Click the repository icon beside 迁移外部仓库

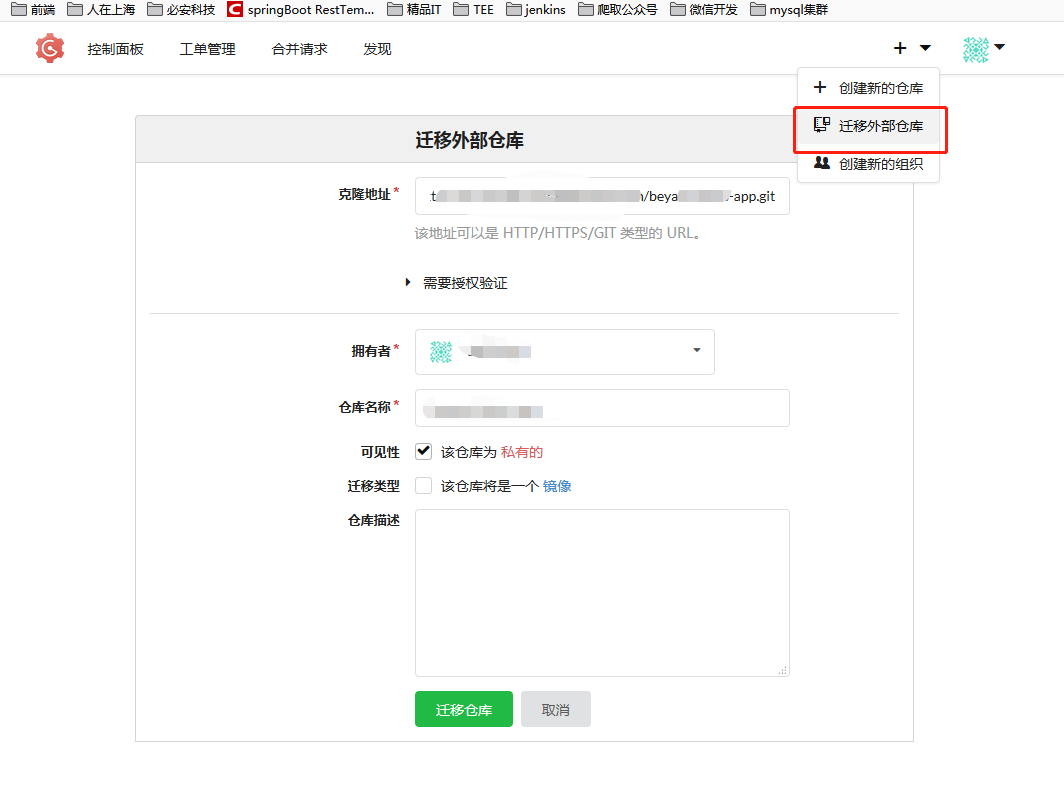tap(821, 124)
